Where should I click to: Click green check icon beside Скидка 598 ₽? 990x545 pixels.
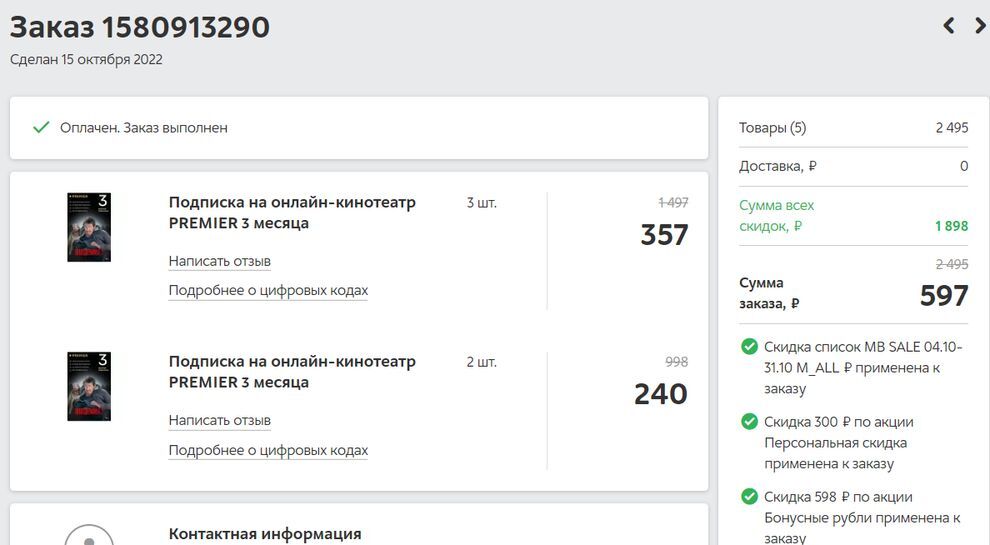coord(749,496)
